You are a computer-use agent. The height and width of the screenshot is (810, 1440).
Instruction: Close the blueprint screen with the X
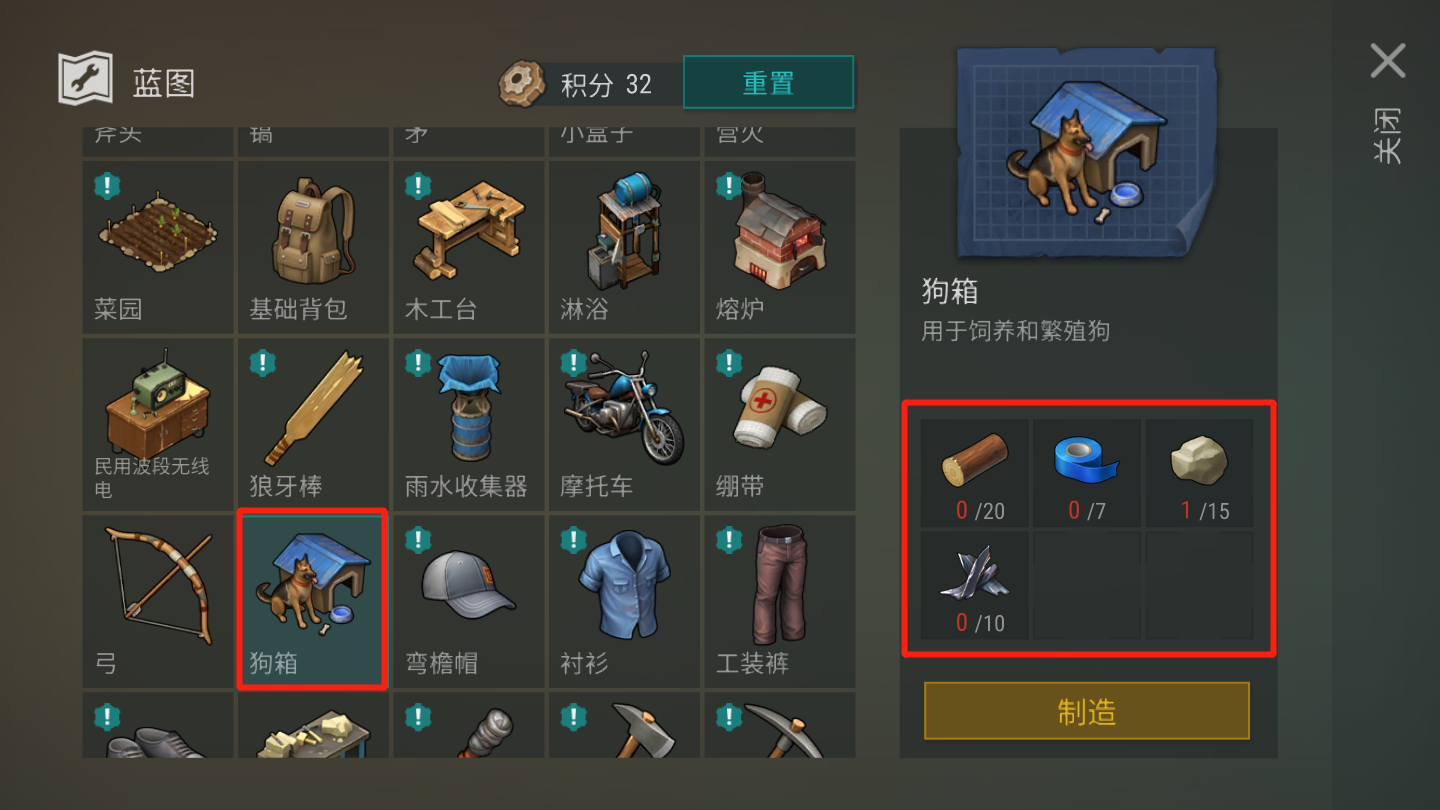tap(1388, 61)
